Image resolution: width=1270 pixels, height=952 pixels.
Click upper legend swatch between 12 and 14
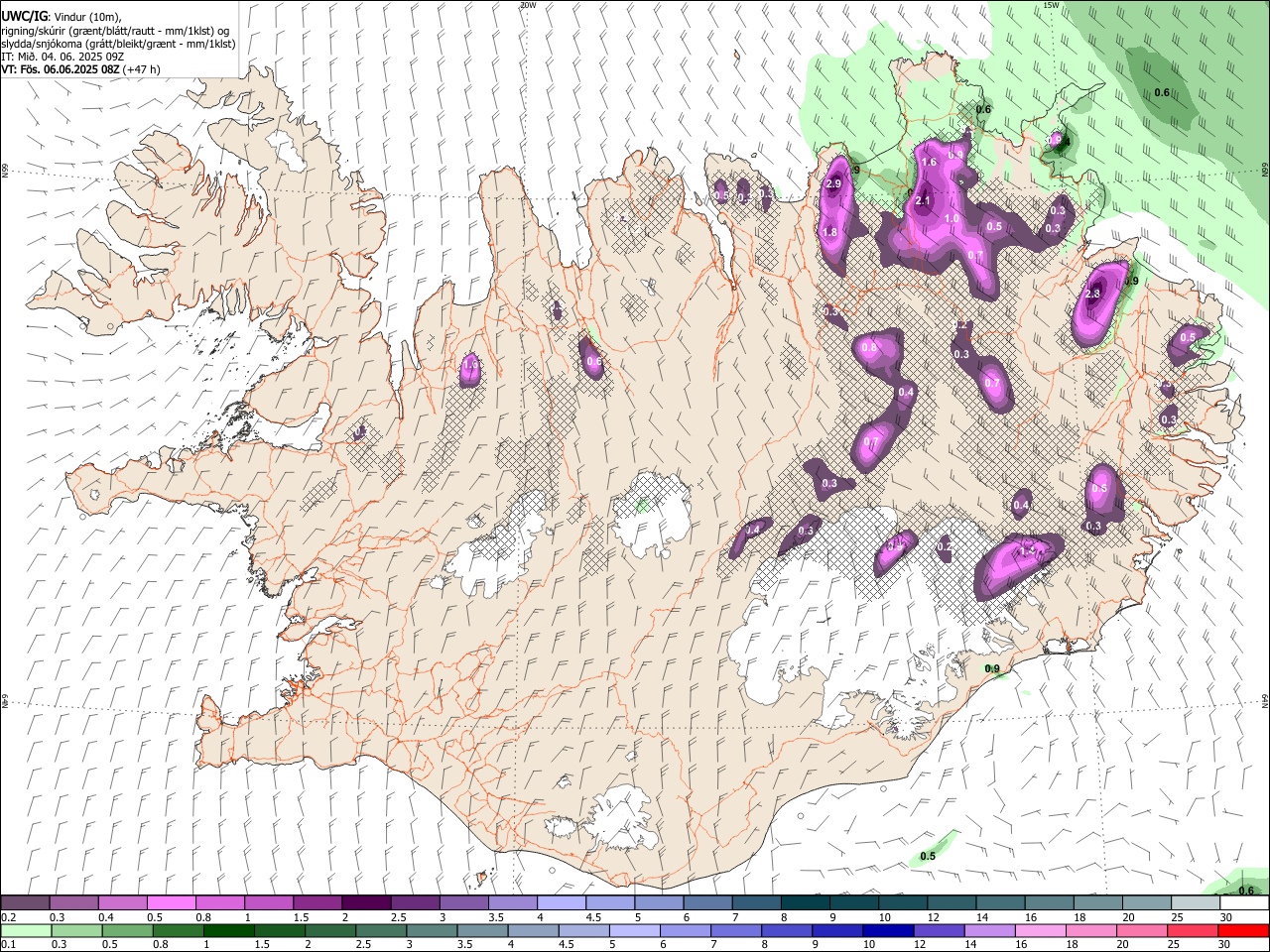pyautogui.click(x=952, y=903)
